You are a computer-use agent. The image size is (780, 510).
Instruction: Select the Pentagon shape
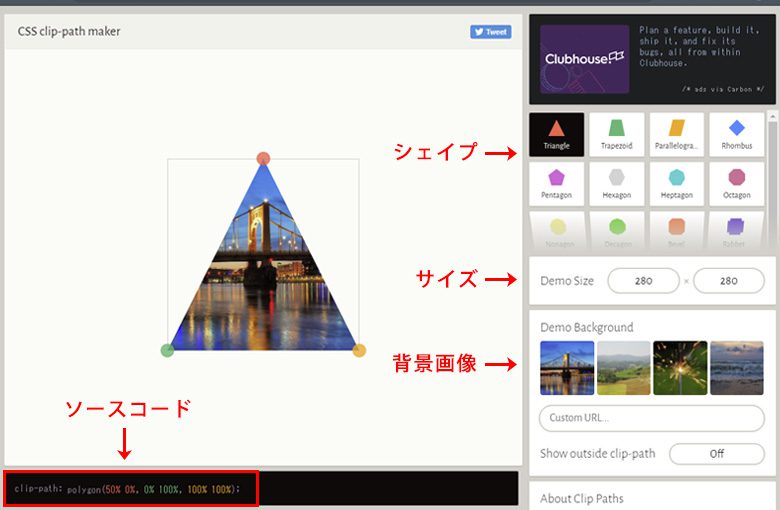click(557, 184)
